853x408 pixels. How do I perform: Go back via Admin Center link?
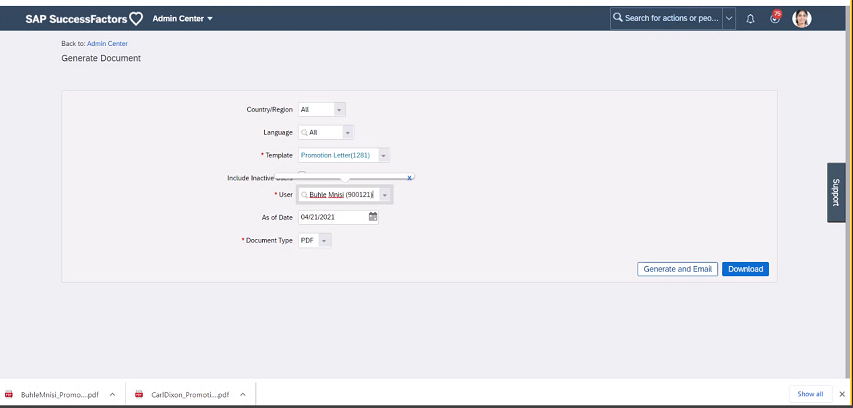[x=107, y=44]
